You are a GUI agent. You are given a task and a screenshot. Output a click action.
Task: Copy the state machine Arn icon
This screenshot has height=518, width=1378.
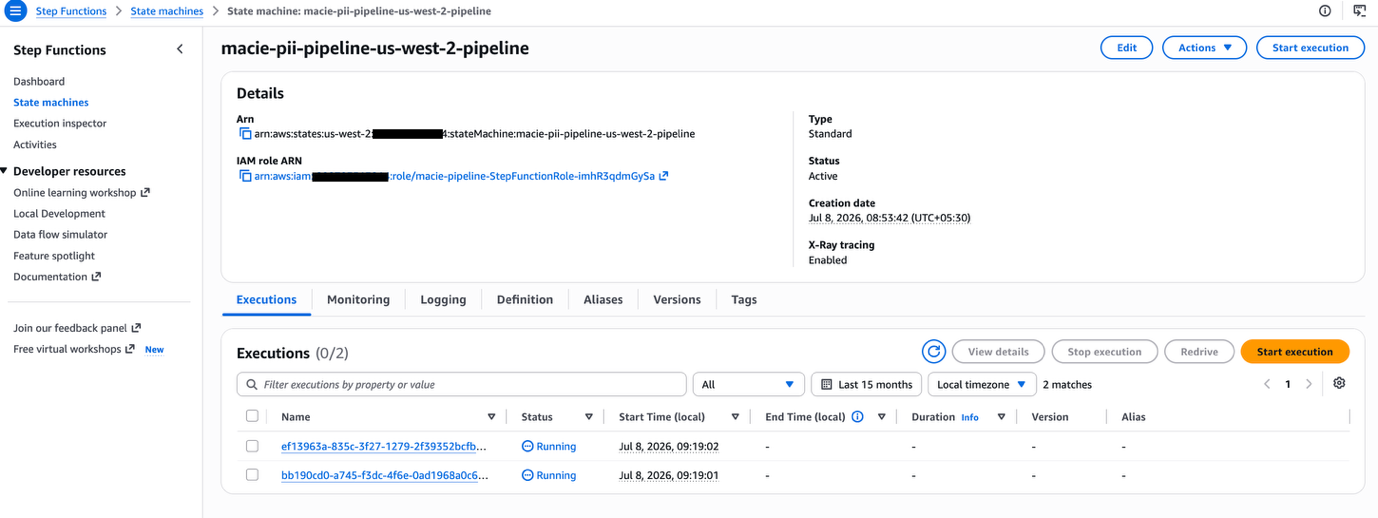point(245,134)
